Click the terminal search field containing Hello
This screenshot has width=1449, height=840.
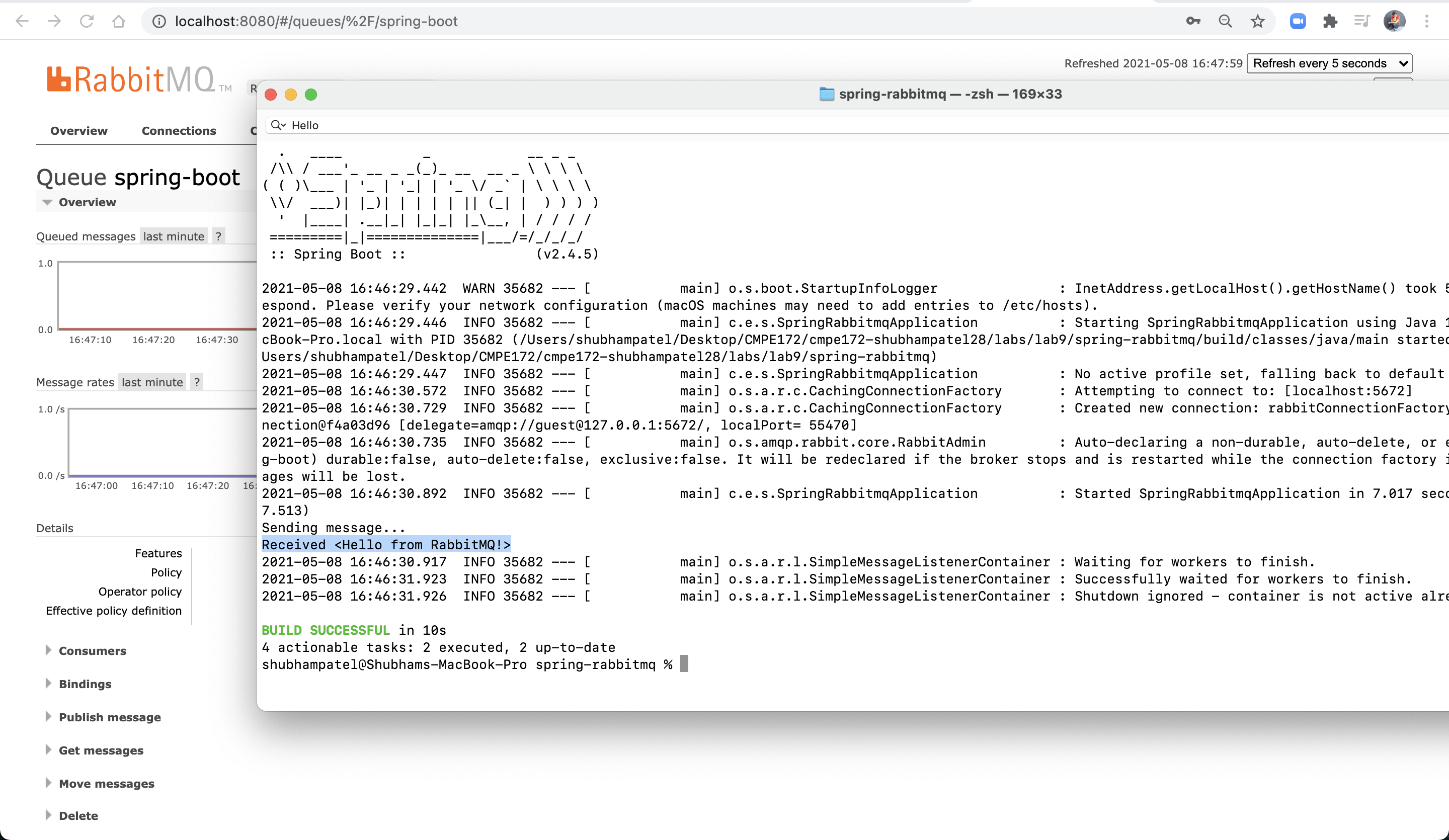[x=857, y=125]
